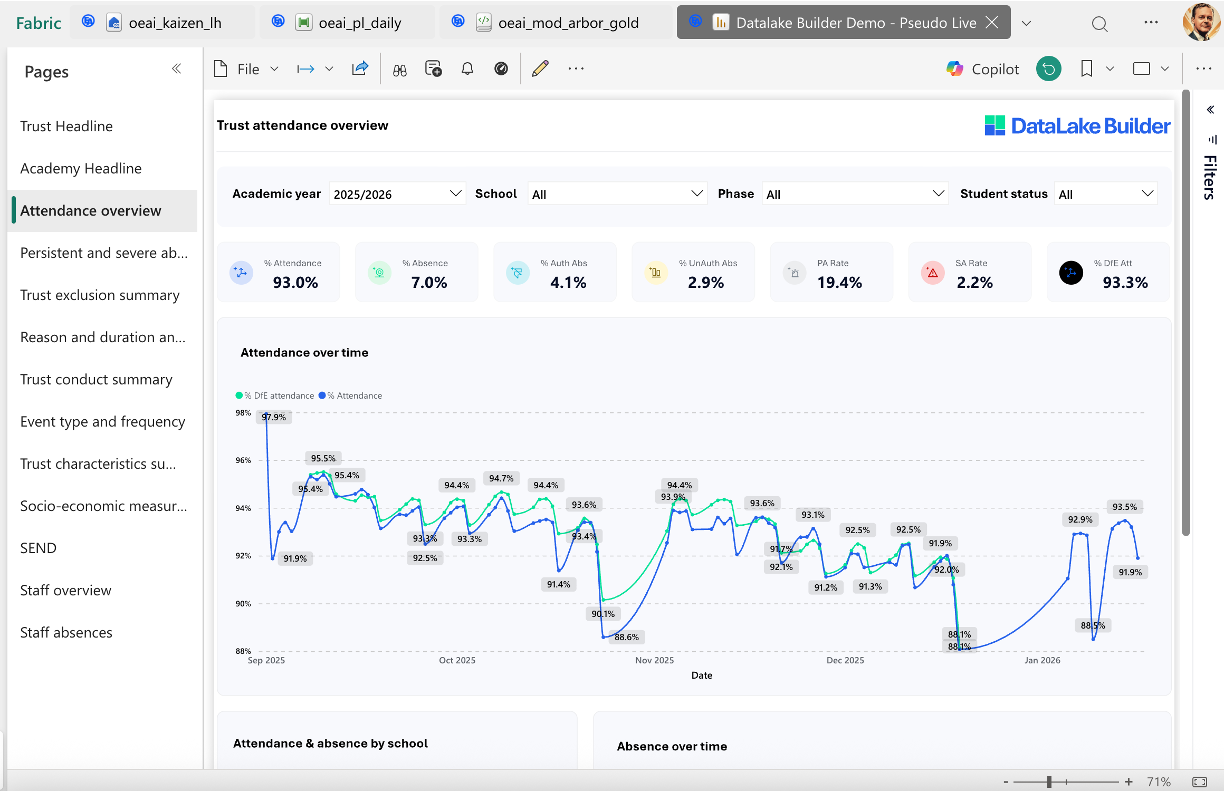1224x792 pixels.
Task: Select the edit pencil to edit the report
Action: 540,68
